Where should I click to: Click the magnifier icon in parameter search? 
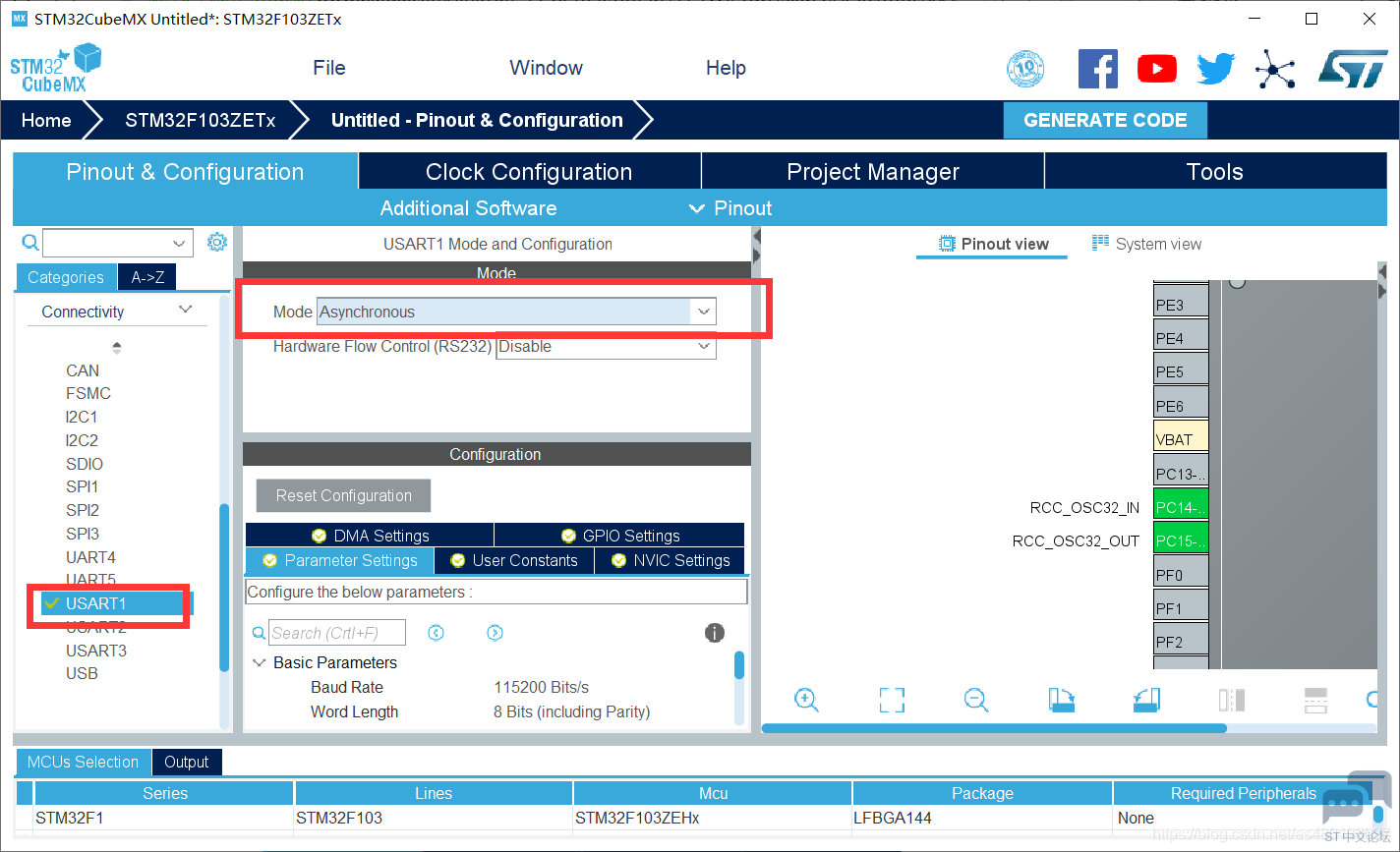click(x=259, y=634)
